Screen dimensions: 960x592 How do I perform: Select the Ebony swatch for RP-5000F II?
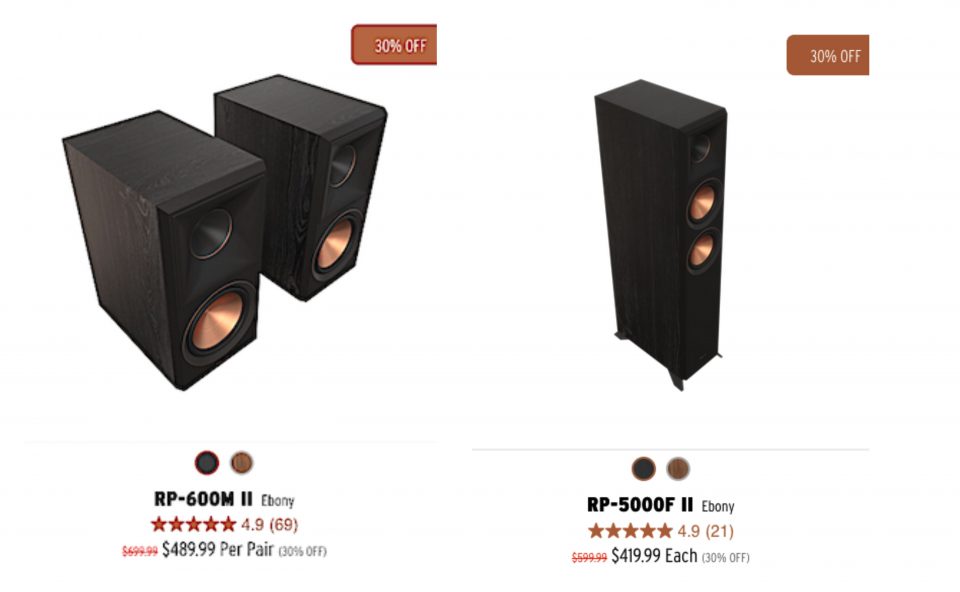click(x=643, y=469)
